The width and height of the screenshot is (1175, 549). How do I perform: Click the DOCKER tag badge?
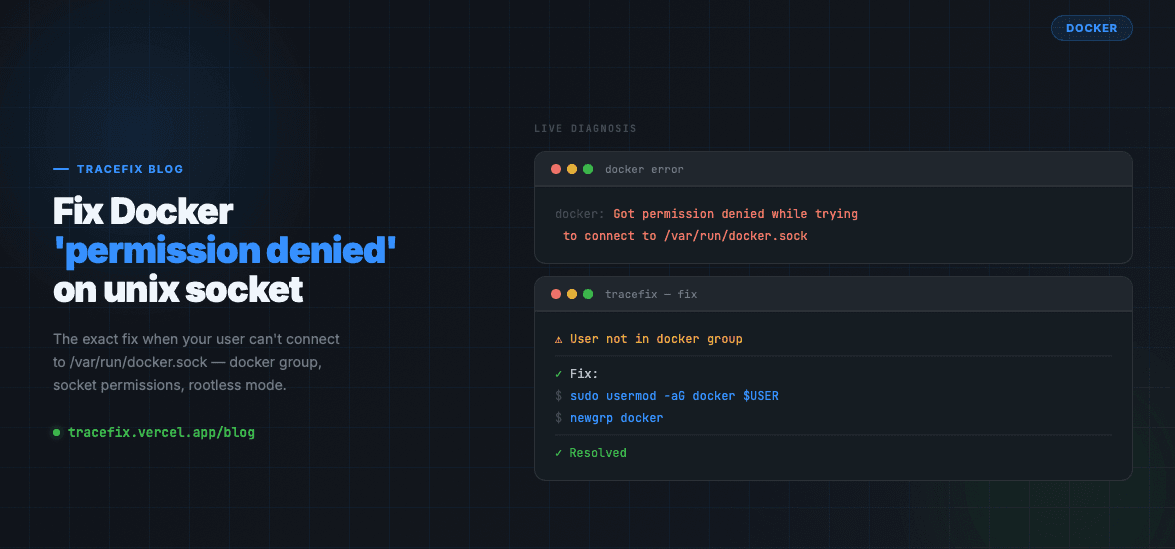pos(1092,28)
